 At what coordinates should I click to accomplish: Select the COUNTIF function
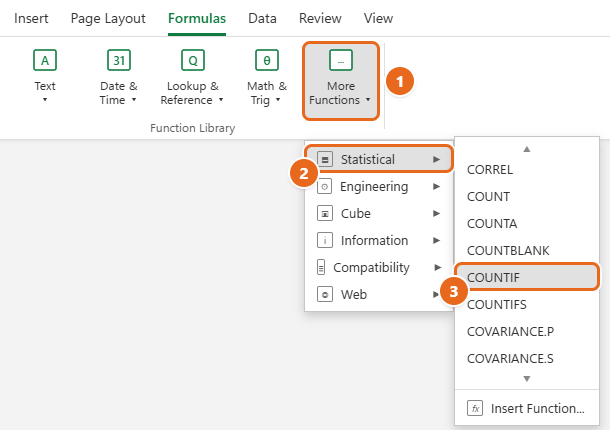(x=527, y=277)
